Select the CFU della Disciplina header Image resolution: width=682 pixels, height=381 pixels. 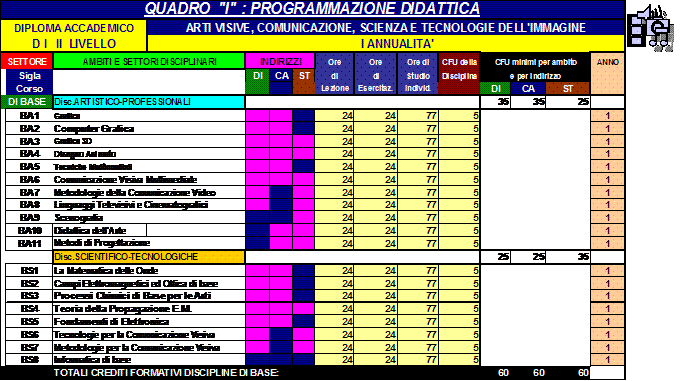459,74
